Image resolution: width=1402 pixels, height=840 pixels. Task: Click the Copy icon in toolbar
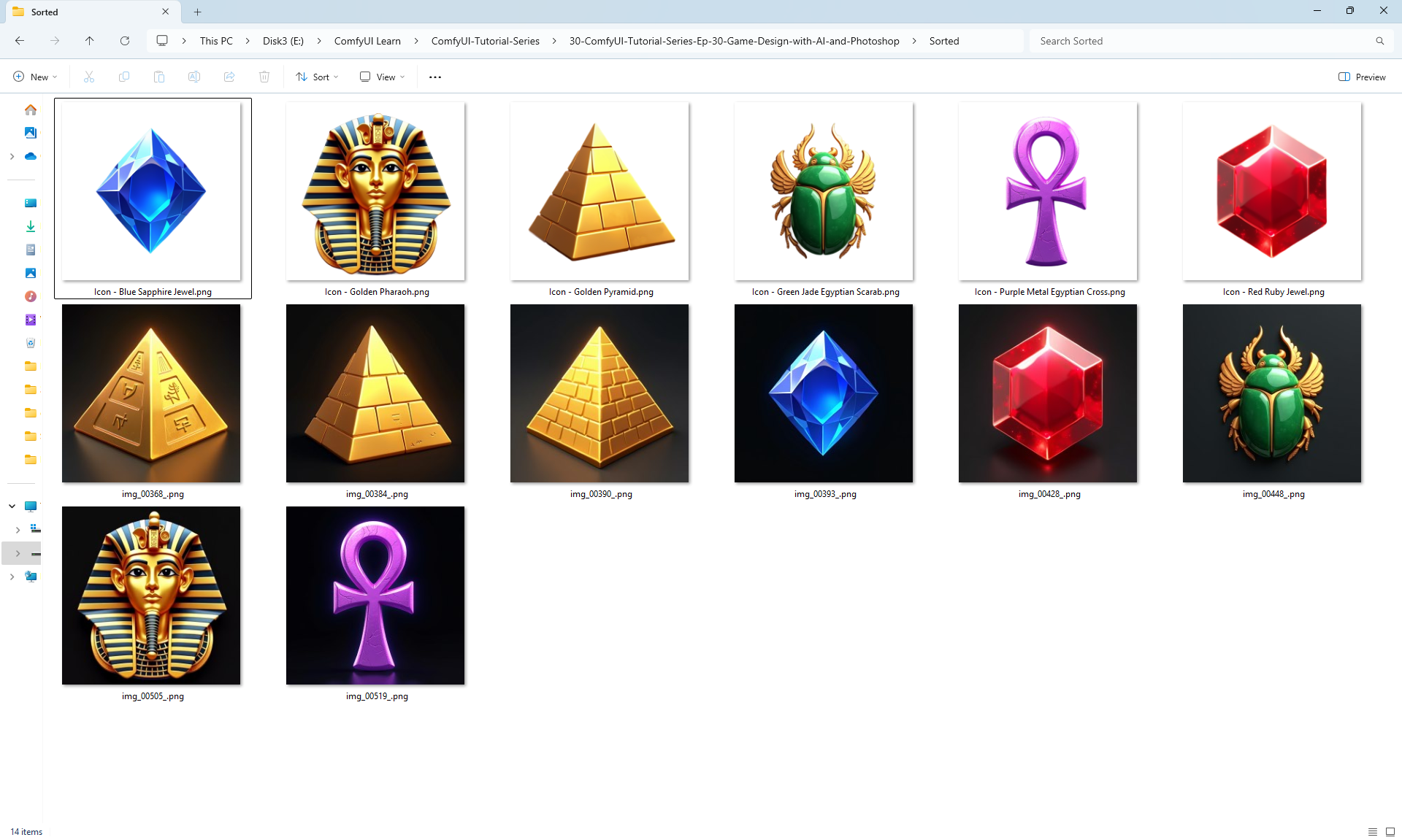click(x=124, y=77)
